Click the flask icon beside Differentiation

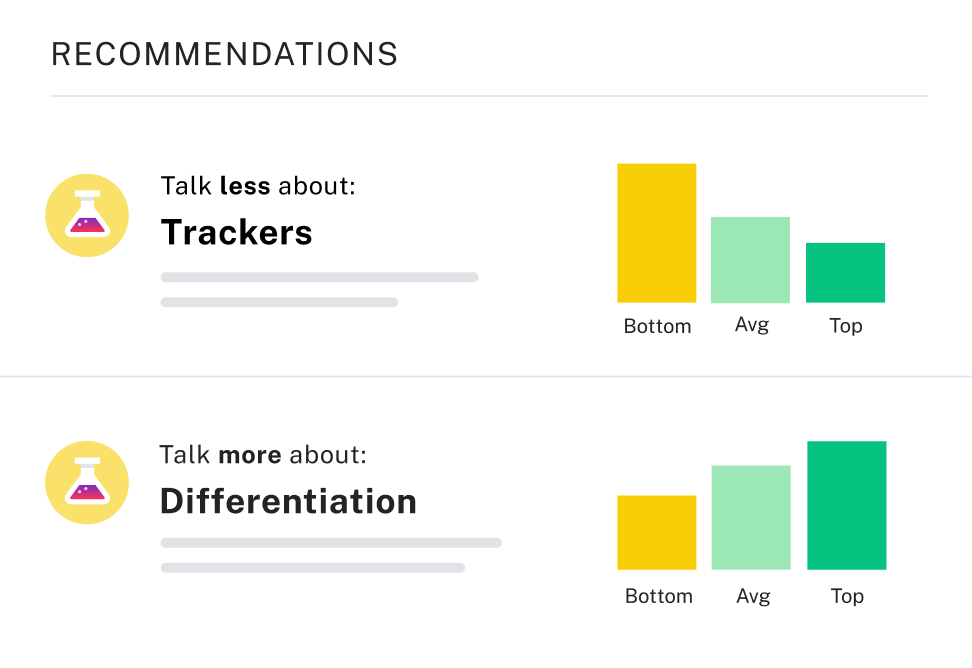tap(87, 482)
